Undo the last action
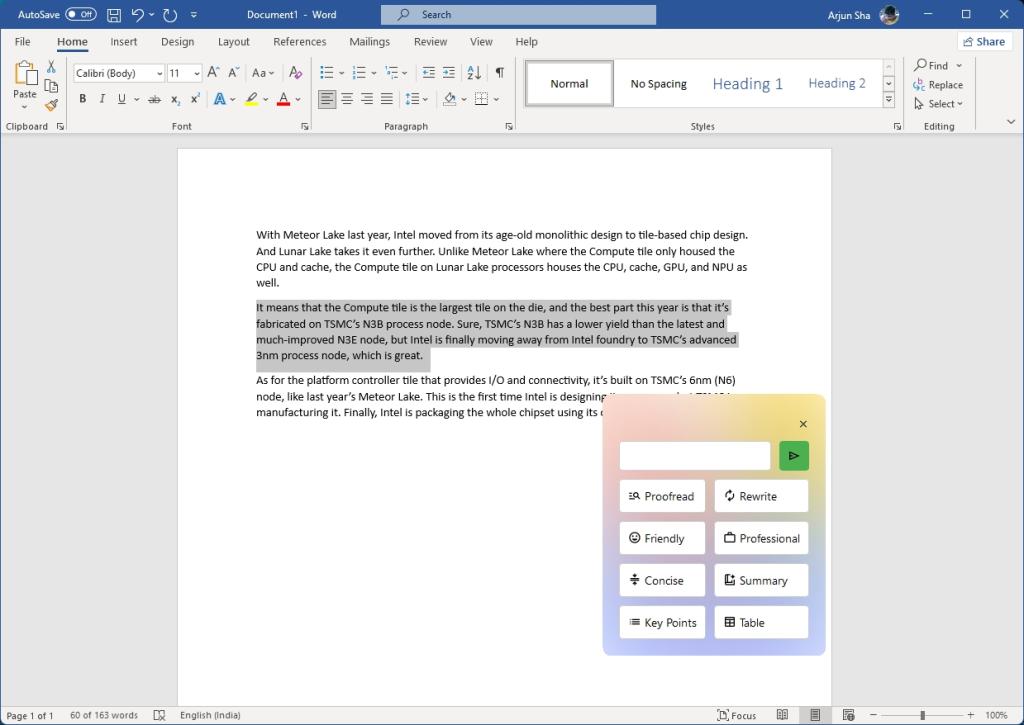The width and height of the screenshot is (1024, 725). pos(137,14)
